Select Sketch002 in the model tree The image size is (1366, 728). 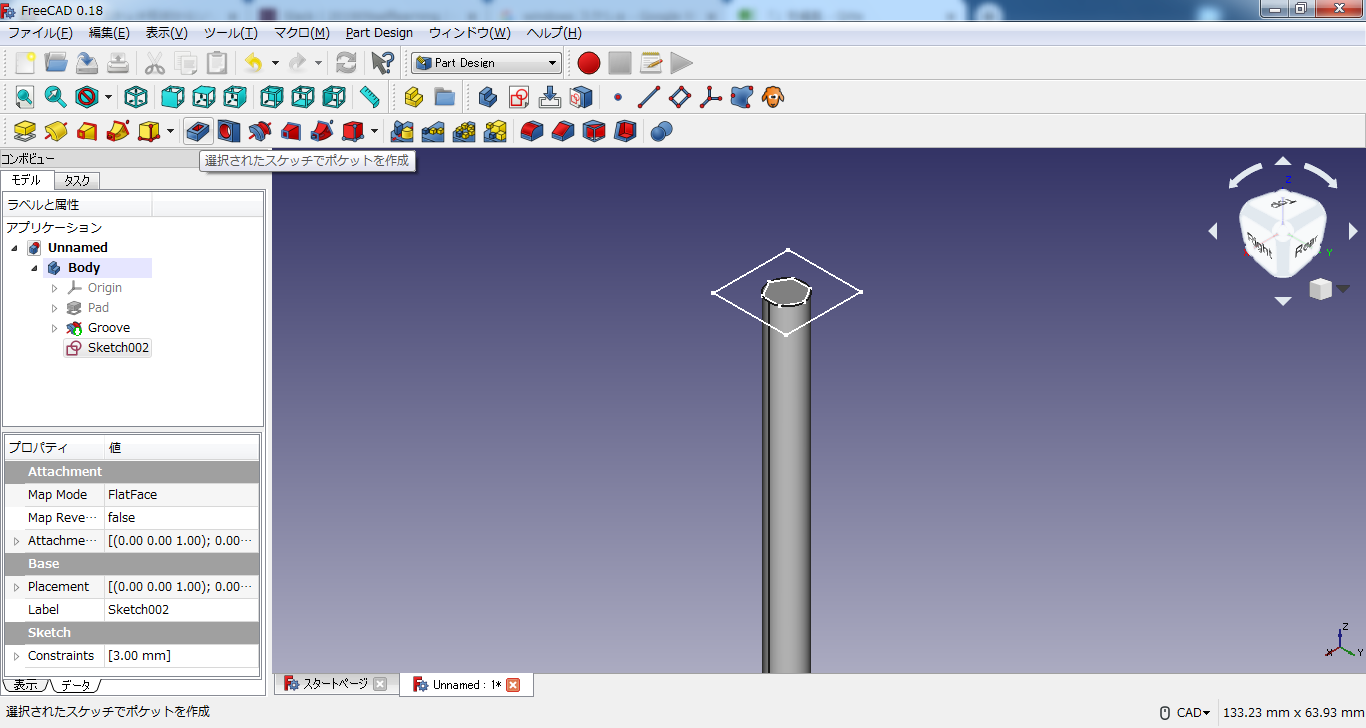tap(118, 348)
